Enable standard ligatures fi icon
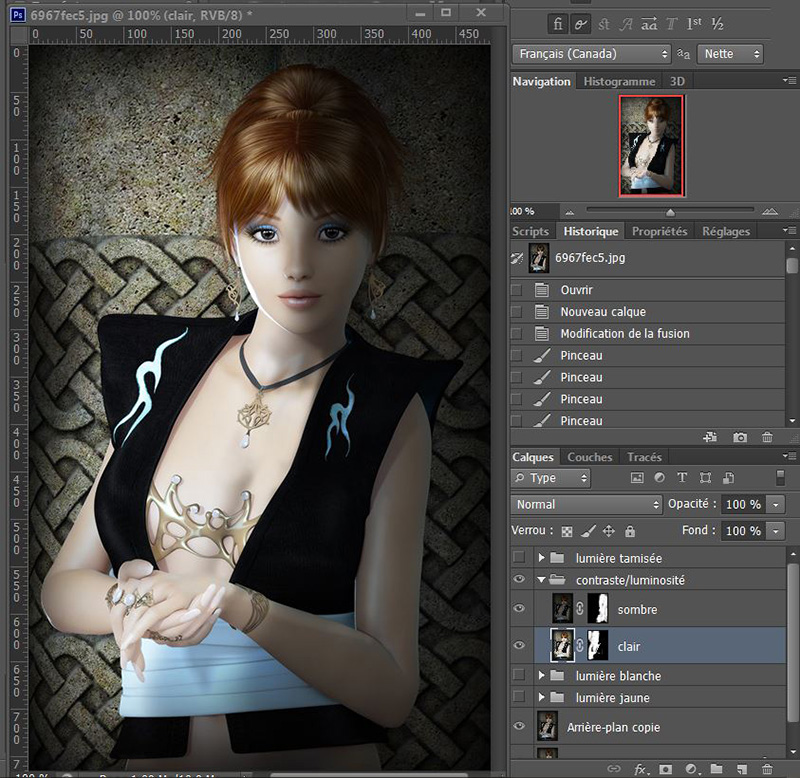Viewport: 800px width, 778px height. click(558, 23)
